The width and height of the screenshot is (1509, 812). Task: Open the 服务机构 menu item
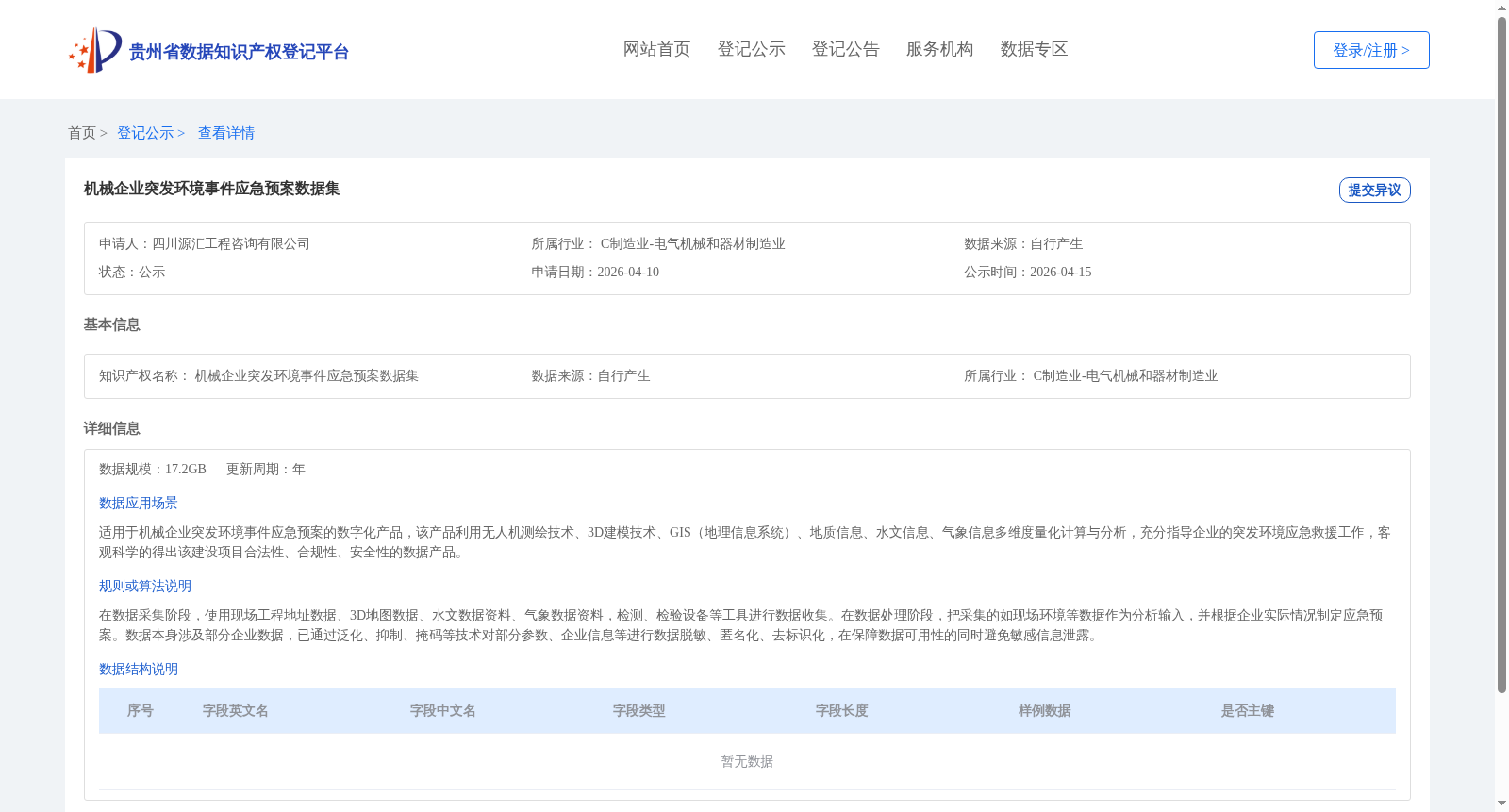(939, 49)
